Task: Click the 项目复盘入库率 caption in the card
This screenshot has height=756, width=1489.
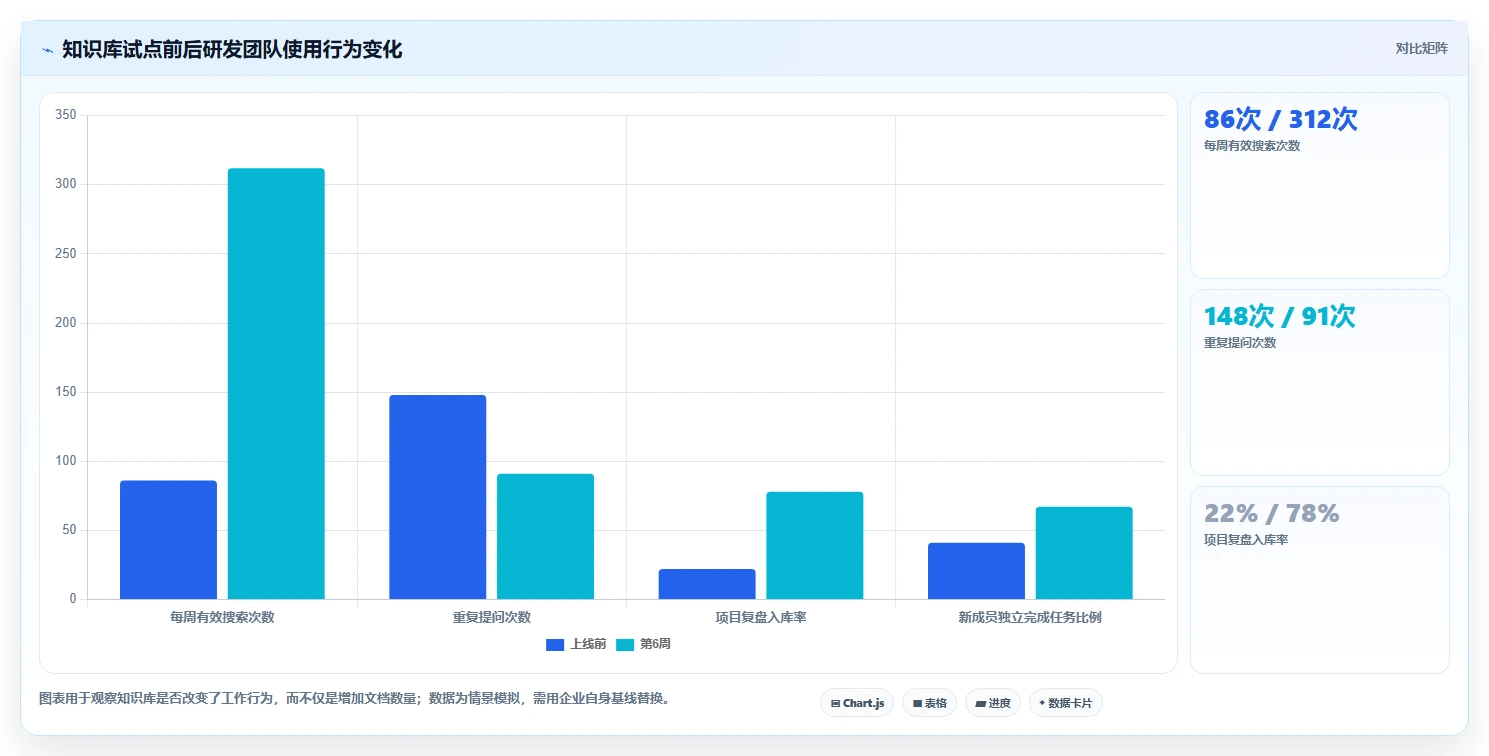Action: pos(1246,540)
